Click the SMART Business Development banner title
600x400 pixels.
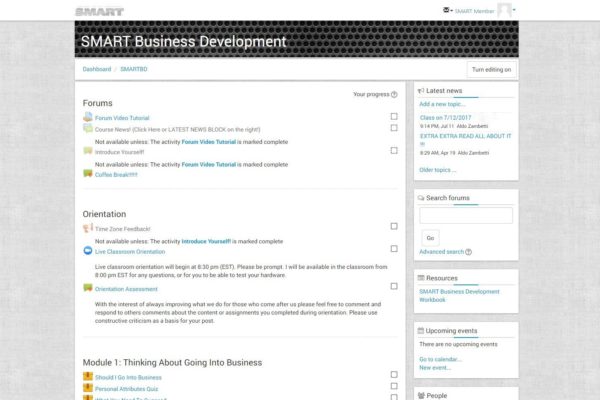point(183,41)
